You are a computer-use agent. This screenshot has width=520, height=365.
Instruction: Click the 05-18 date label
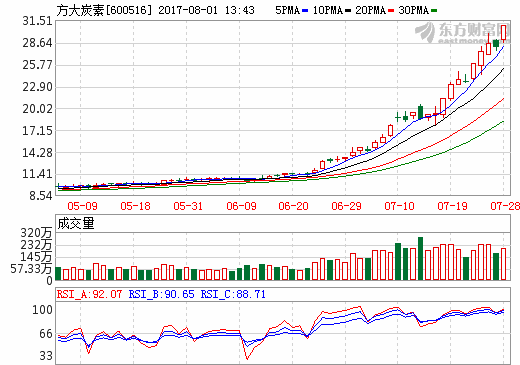pos(135,206)
